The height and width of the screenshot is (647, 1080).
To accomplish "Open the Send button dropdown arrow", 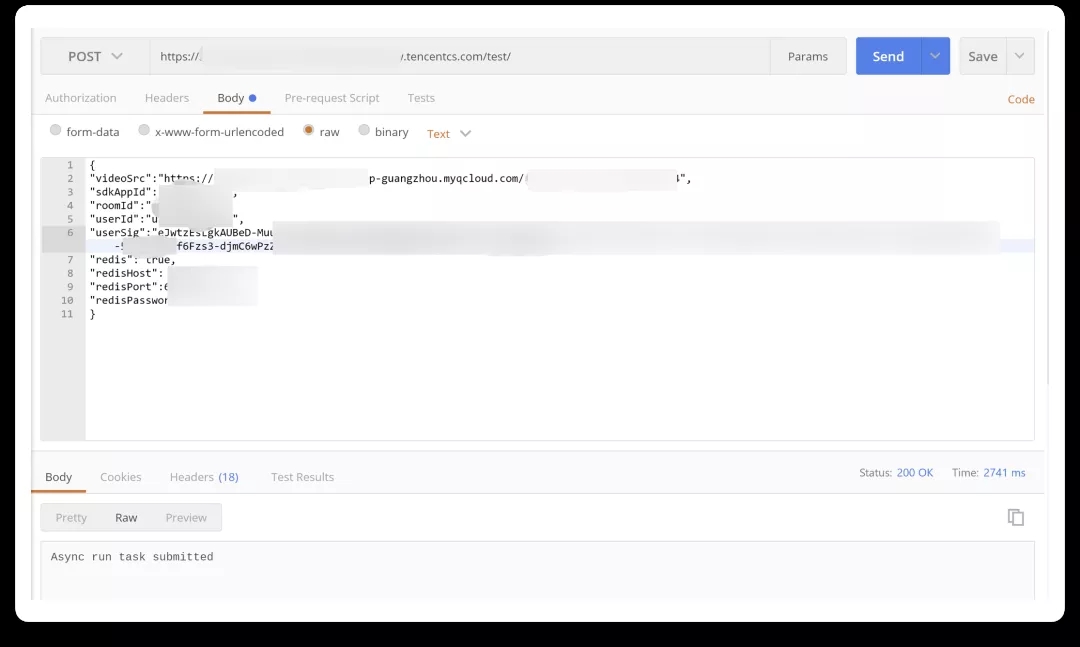I will pos(935,56).
